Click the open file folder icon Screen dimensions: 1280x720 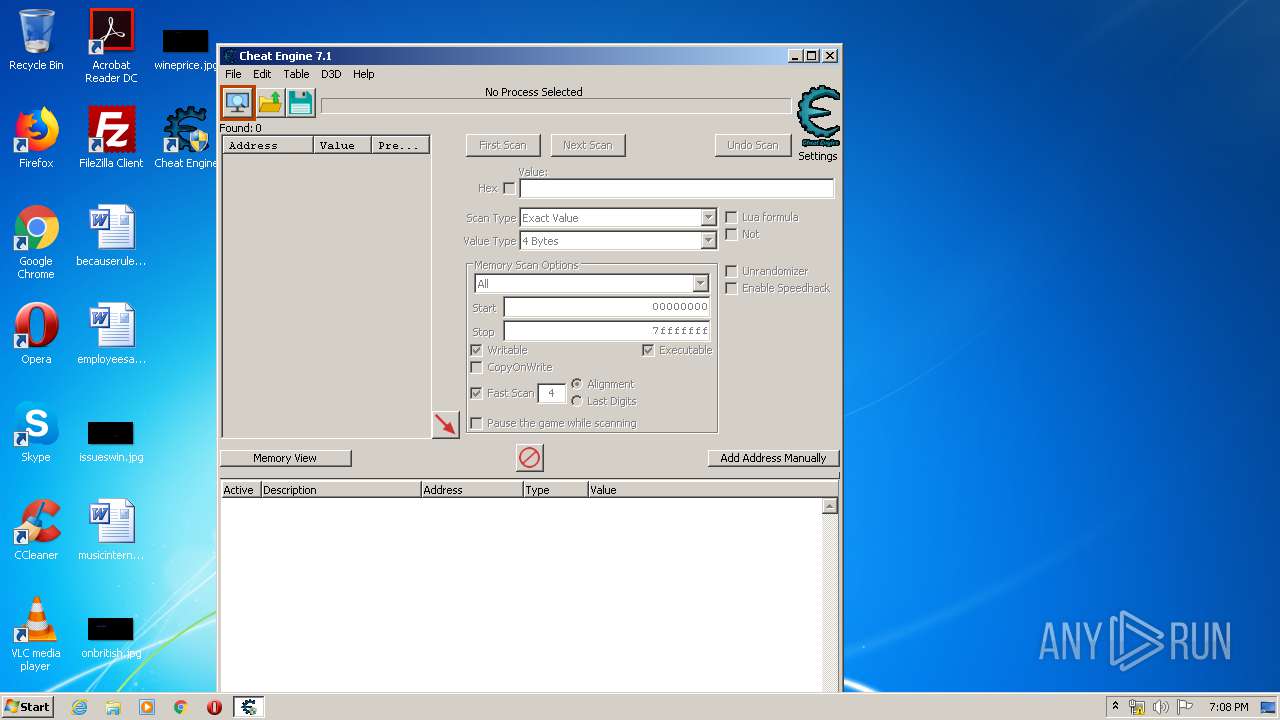coord(270,102)
